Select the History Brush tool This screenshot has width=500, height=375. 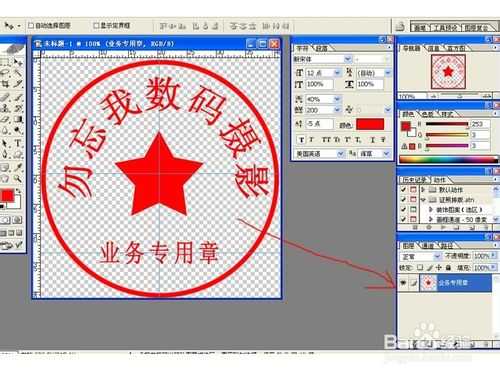tap(19, 108)
